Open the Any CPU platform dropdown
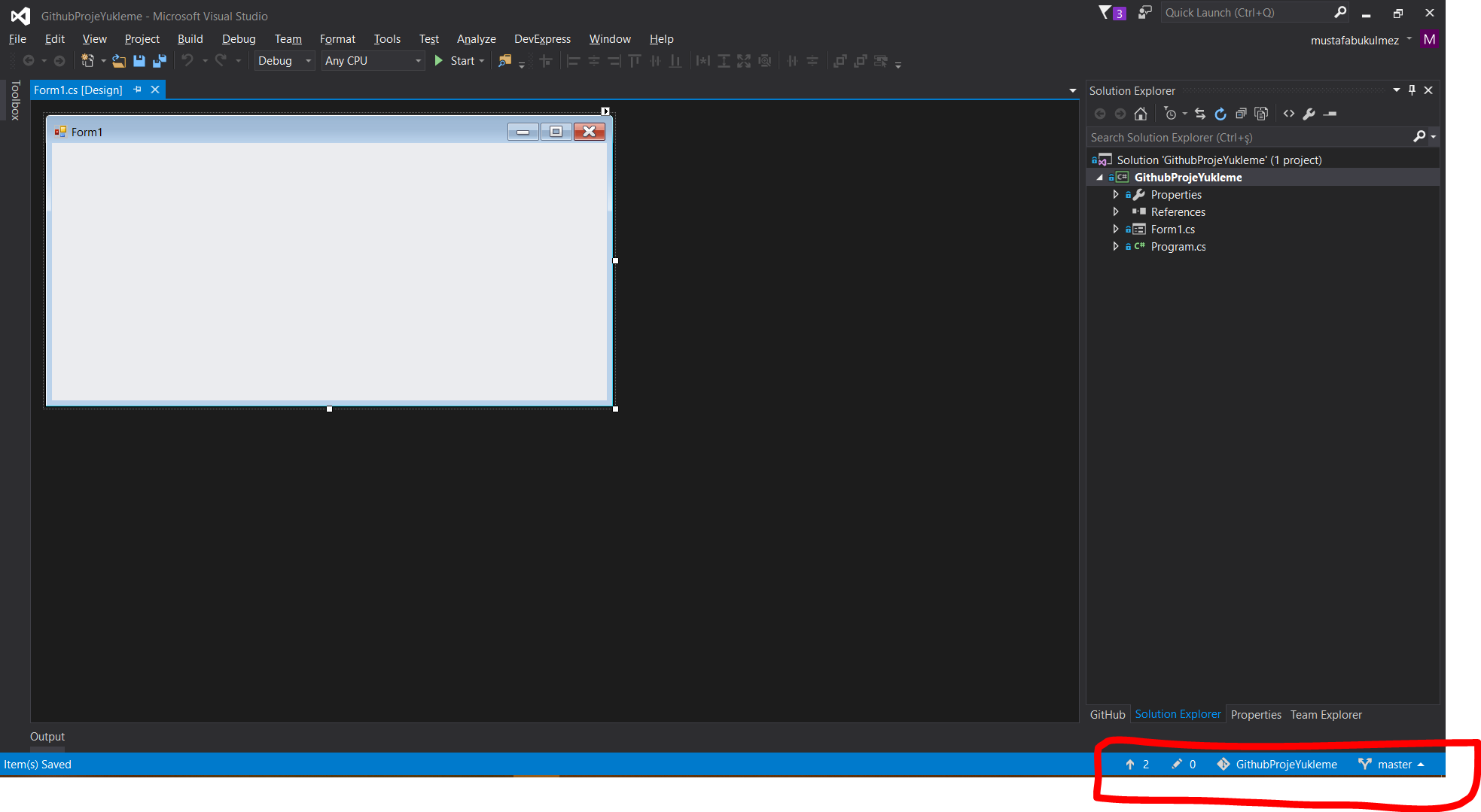This screenshot has width=1481, height=812. coord(417,61)
